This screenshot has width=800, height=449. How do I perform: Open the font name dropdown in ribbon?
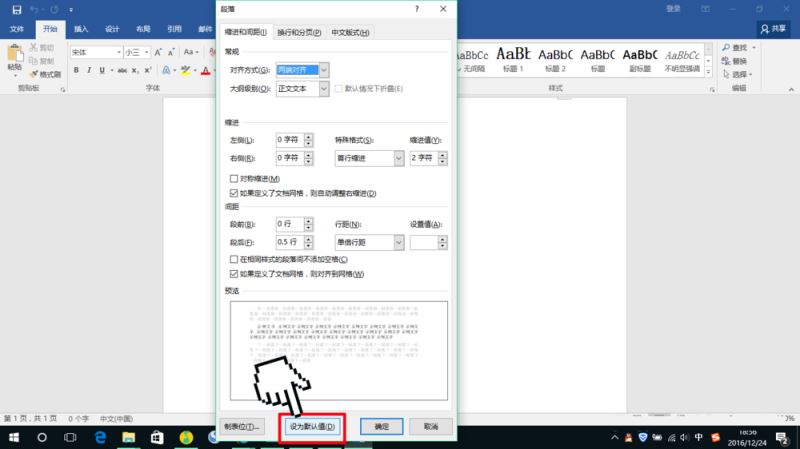pyautogui.click(x=119, y=52)
